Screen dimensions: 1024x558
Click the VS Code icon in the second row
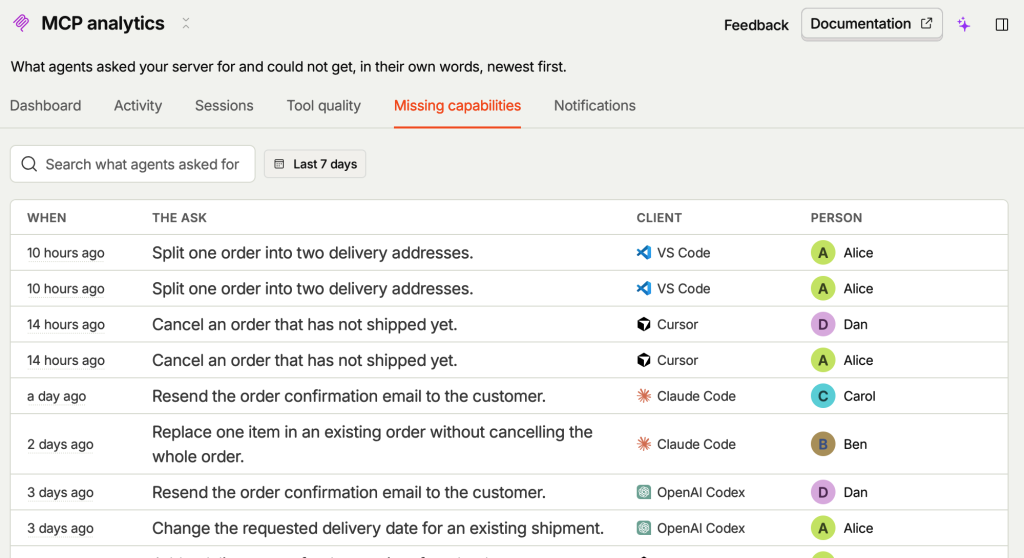click(x=644, y=289)
